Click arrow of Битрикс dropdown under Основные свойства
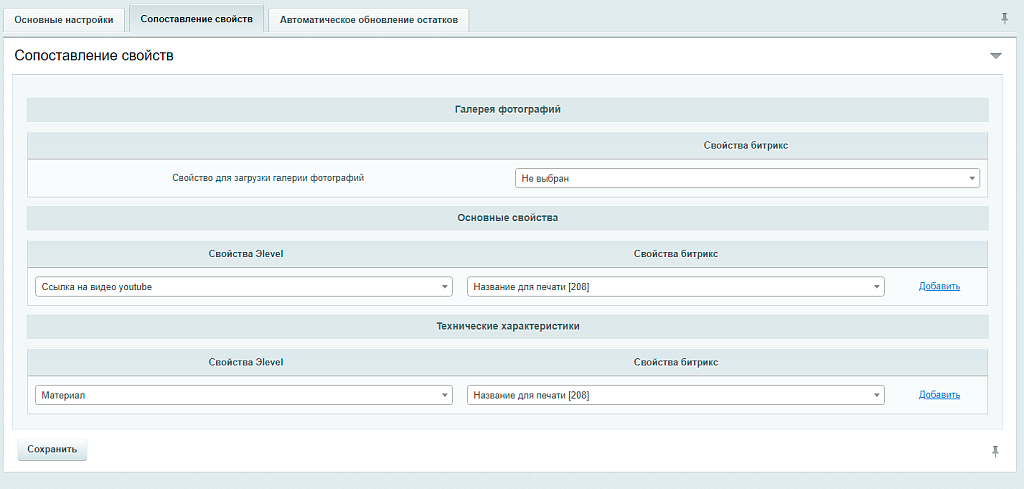The image size is (1024, 489). point(876,287)
